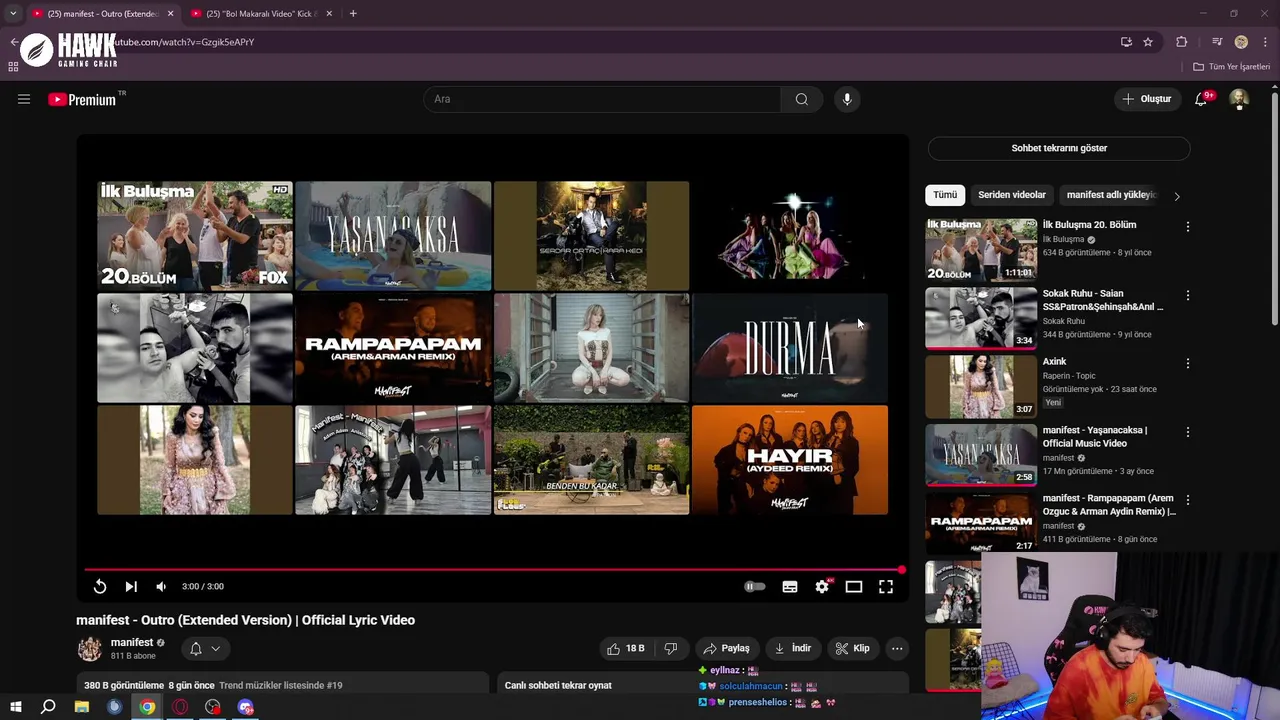The height and width of the screenshot is (720, 1280).
Task: Click the search magnifier button
Action: [801, 99]
